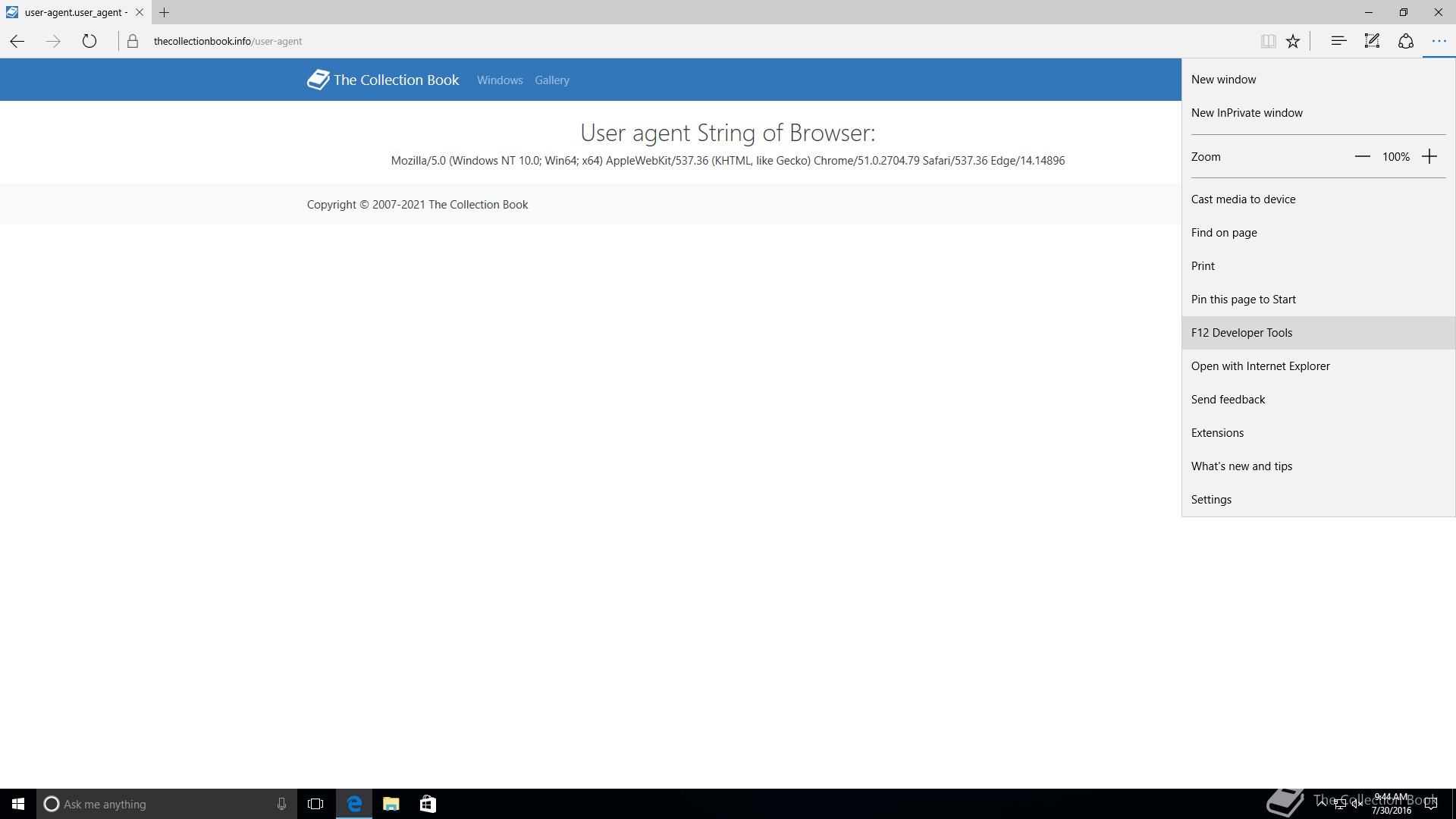
Task: Click the user agent string text
Action: click(x=728, y=161)
